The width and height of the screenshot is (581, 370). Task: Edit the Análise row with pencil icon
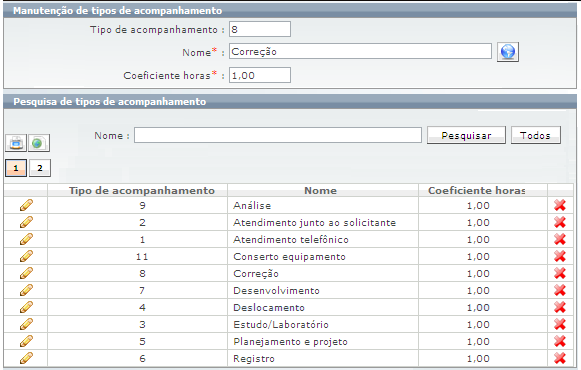pyautogui.click(x=26, y=205)
